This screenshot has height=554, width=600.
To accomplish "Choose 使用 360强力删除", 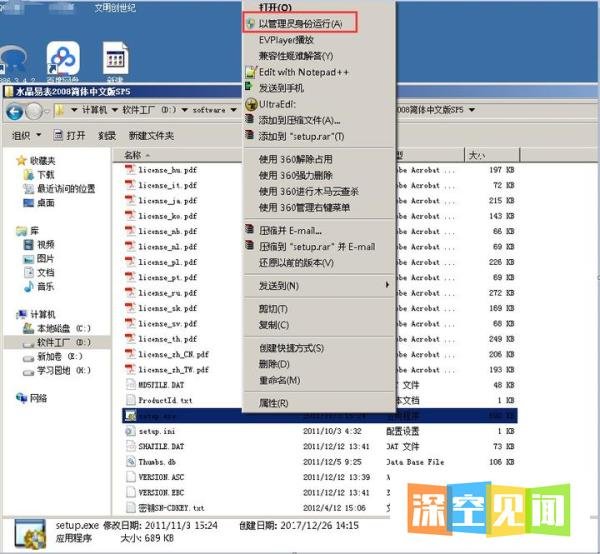I will (295, 175).
